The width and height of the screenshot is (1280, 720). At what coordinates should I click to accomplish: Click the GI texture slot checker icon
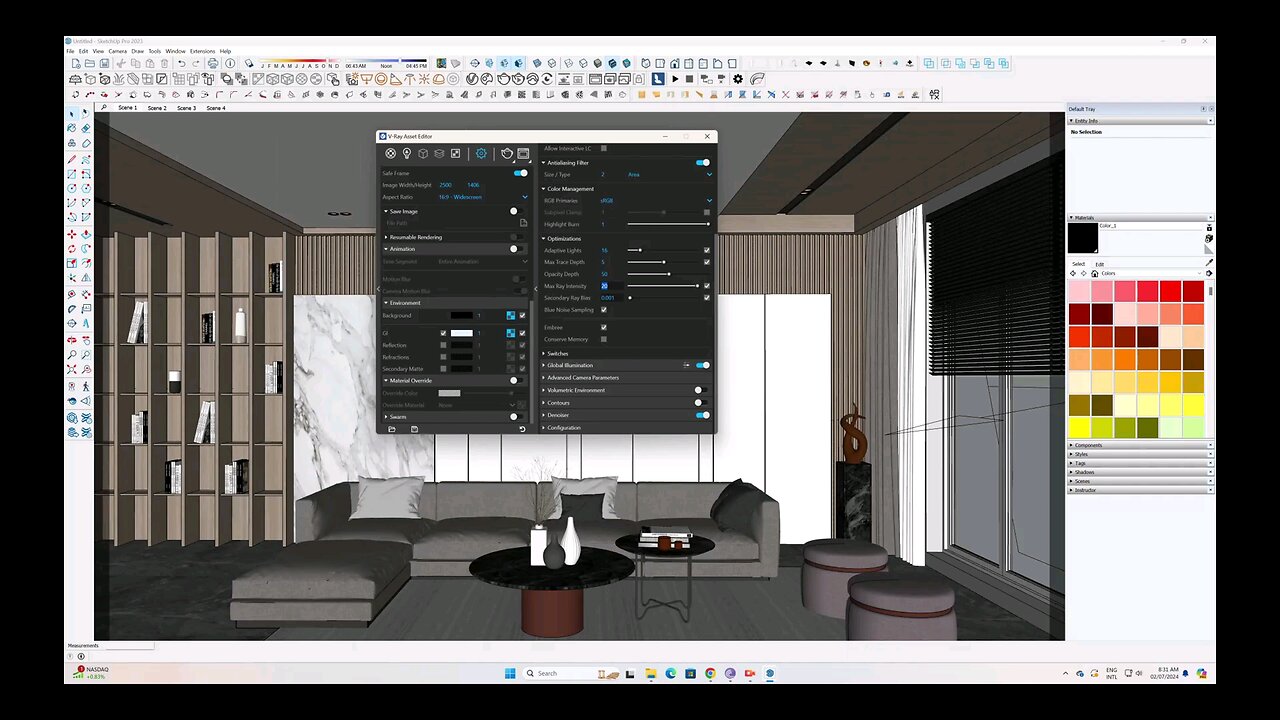tap(510, 333)
